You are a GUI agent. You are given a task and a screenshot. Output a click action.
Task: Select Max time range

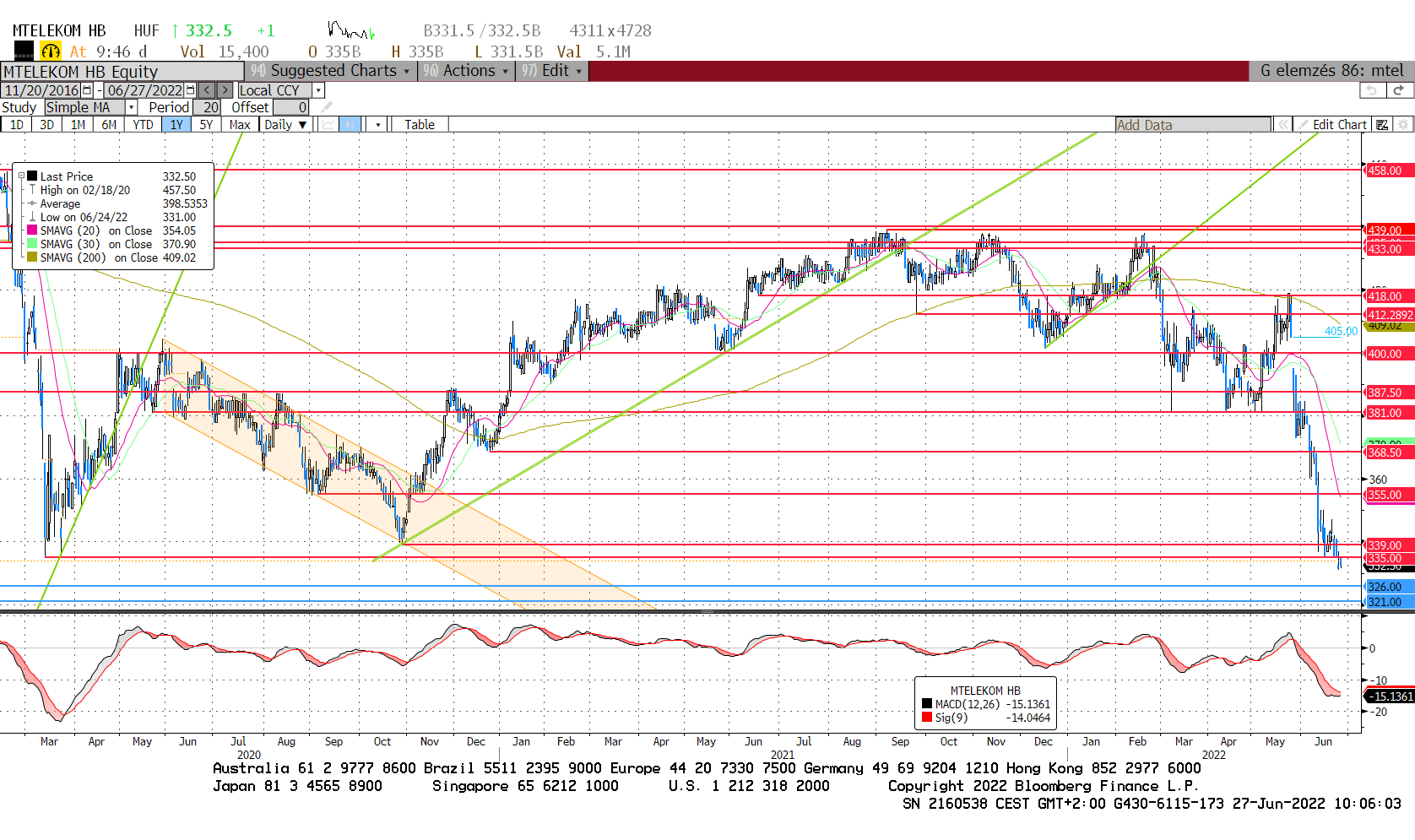coord(240,125)
